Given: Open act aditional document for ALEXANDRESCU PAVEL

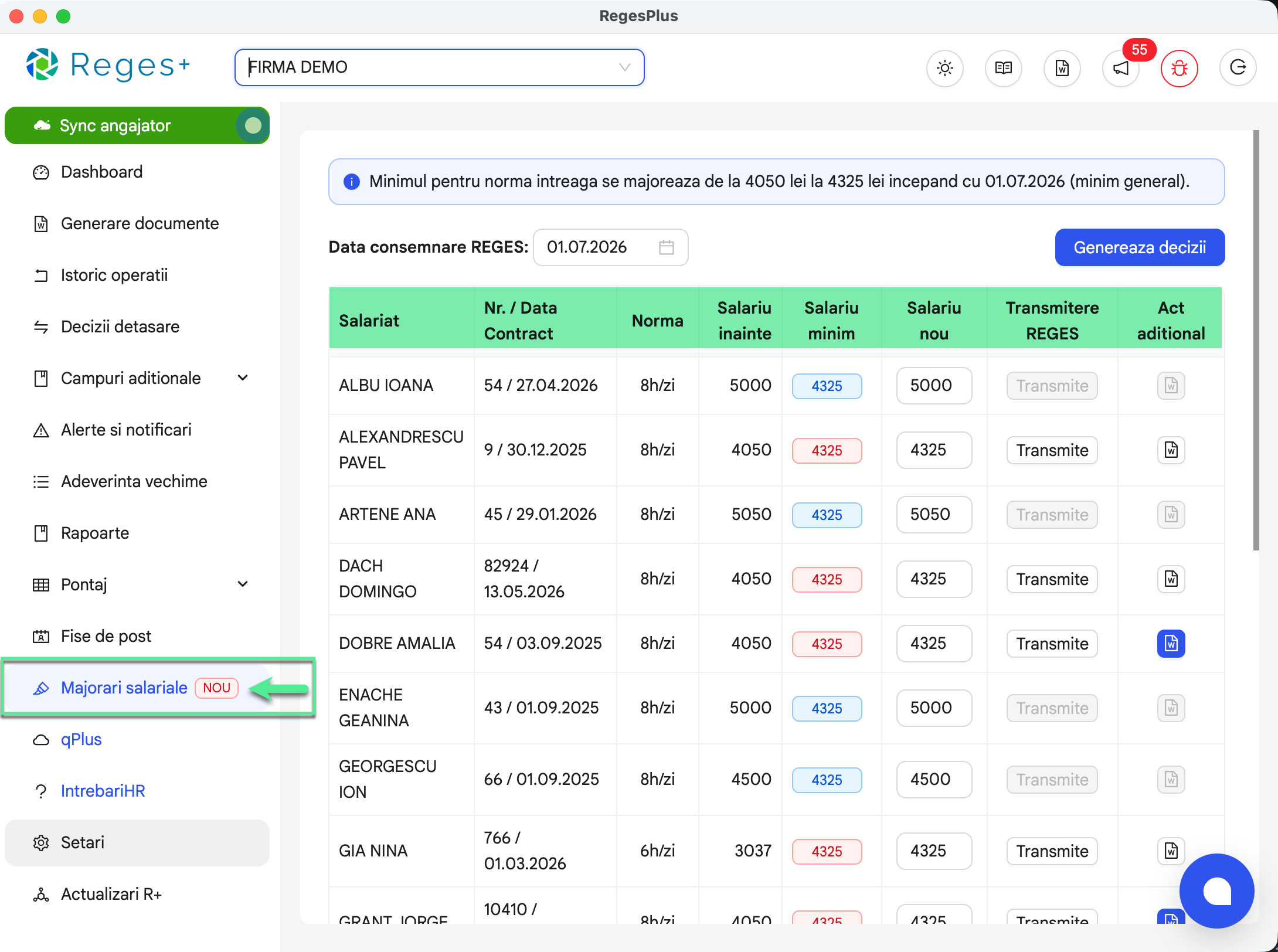Looking at the screenshot, I should tap(1171, 450).
